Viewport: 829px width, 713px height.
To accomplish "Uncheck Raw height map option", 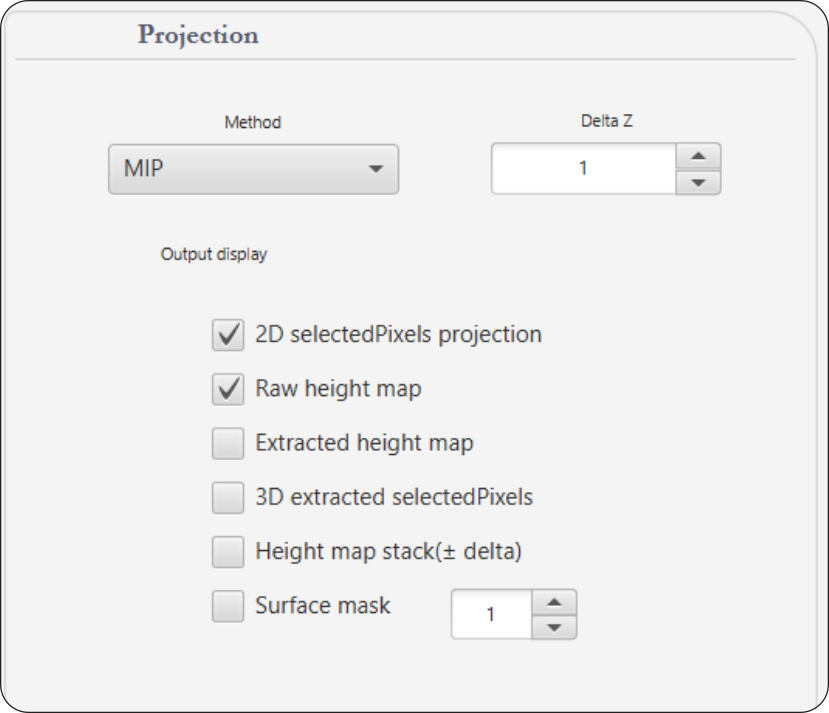I will (x=228, y=389).
